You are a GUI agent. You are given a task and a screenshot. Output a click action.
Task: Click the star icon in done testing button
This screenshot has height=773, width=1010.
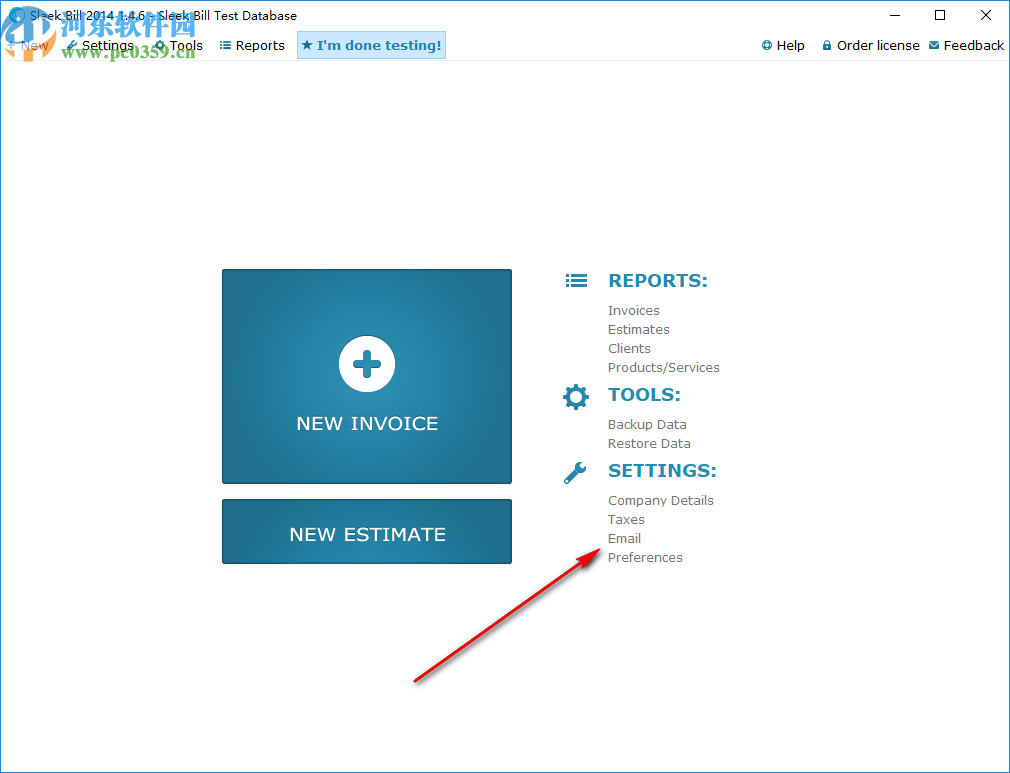pos(307,45)
